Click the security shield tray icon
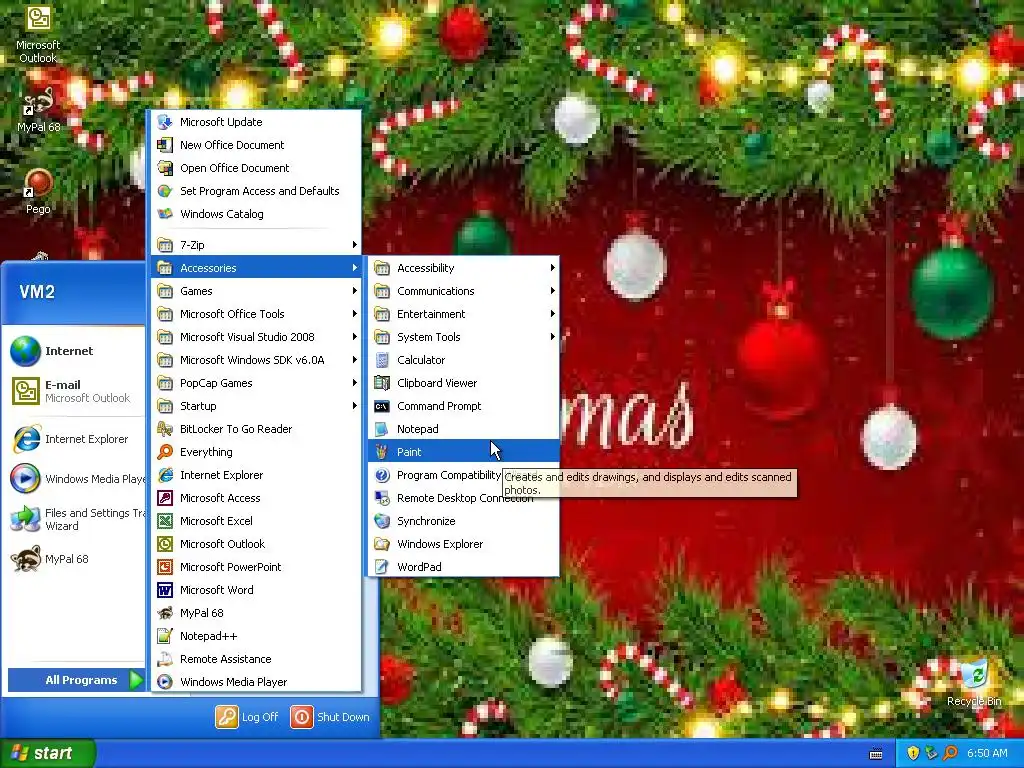Image resolution: width=1024 pixels, height=768 pixels. [913, 753]
